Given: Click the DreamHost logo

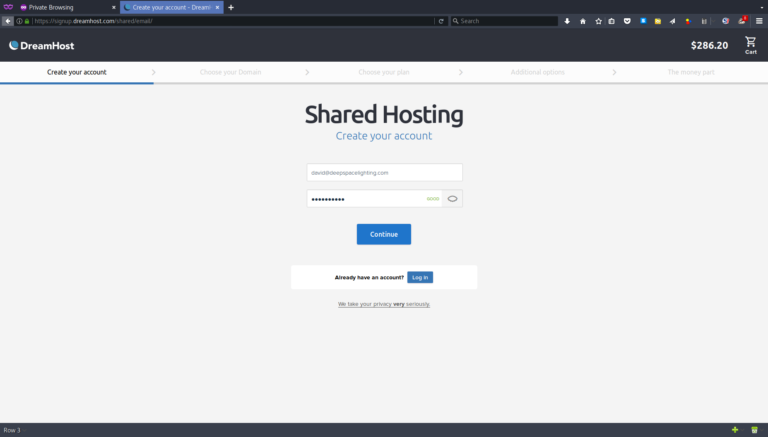Looking at the screenshot, I should (42, 46).
